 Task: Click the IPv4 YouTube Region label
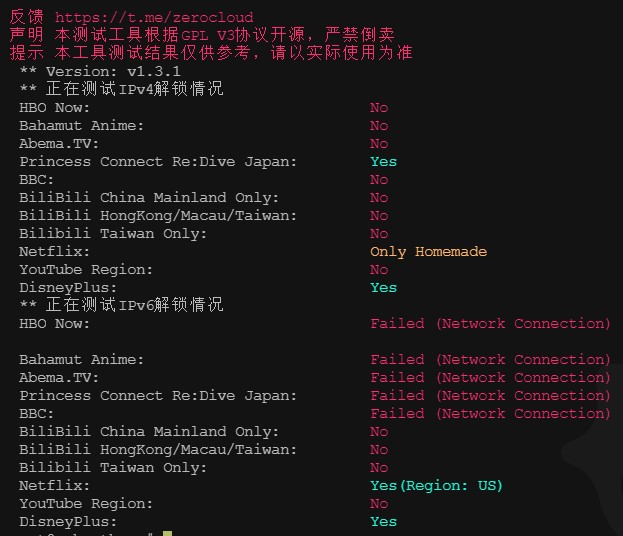pyautogui.click(x=86, y=270)
